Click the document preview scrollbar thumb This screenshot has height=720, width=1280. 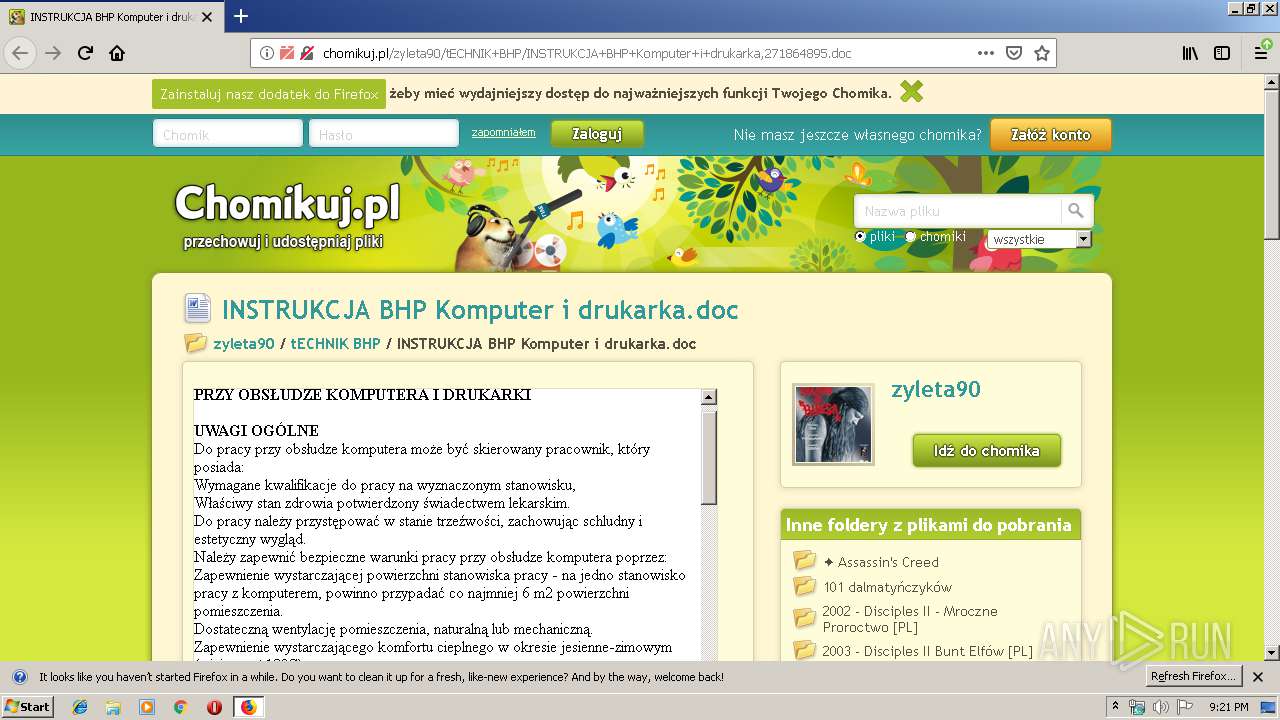click(x=709, y=457)
